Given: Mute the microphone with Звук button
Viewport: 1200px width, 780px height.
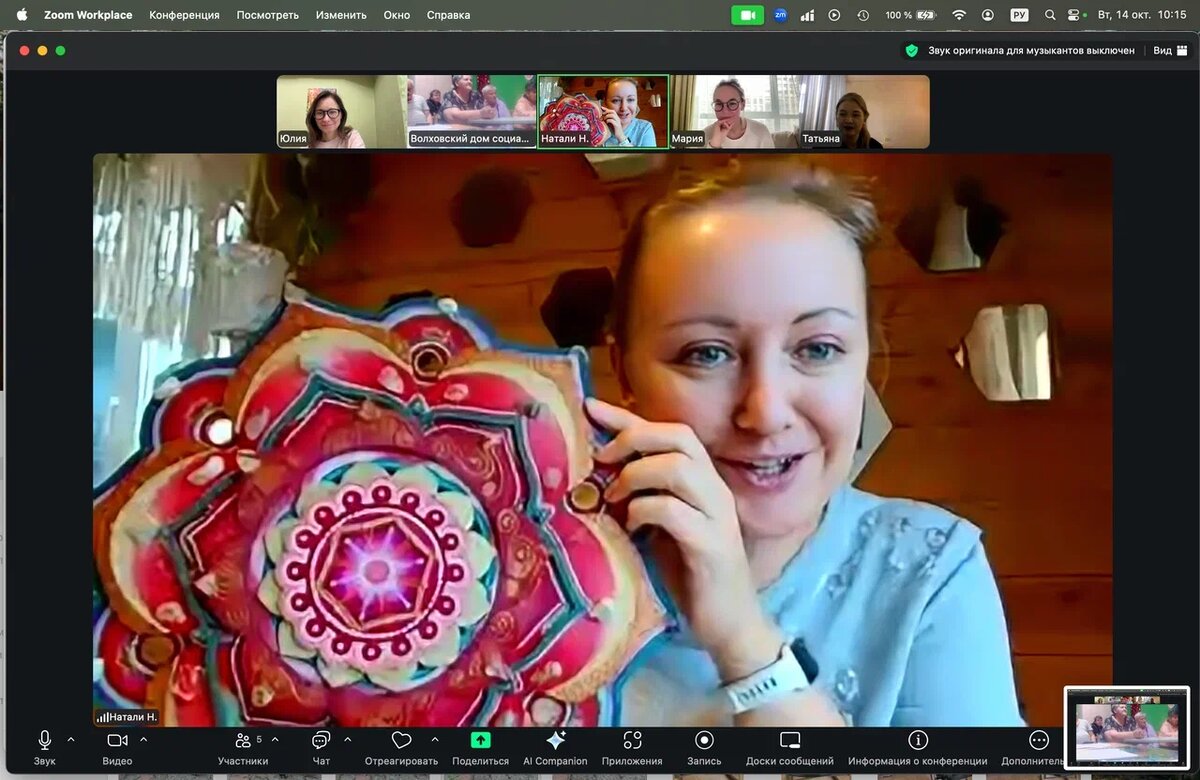Looking at the screenshot, I should pos(44,748).
